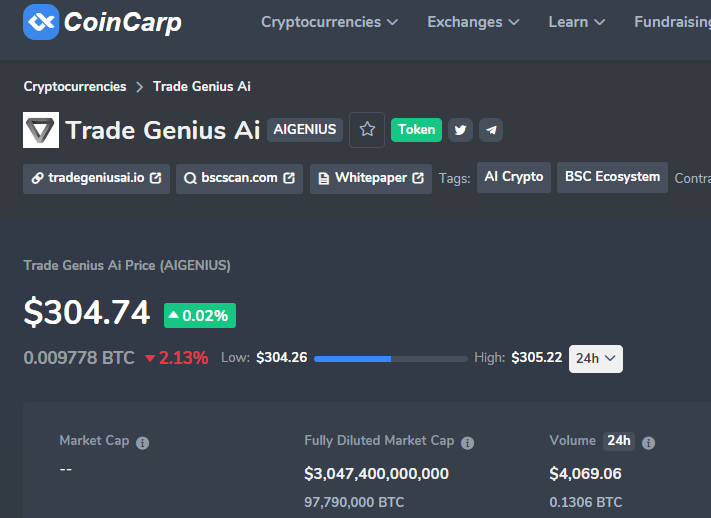Click the Trade Genius Ai Price (AIGENIUS) heading

tap(127, 265)
